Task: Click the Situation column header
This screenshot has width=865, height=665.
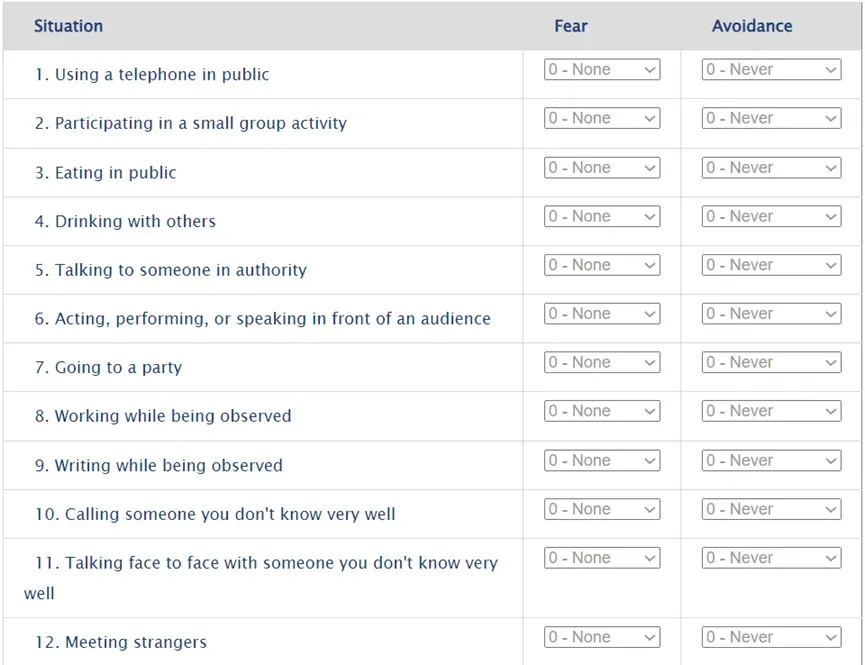Action: pyautogui.click(x=68, y=26)
